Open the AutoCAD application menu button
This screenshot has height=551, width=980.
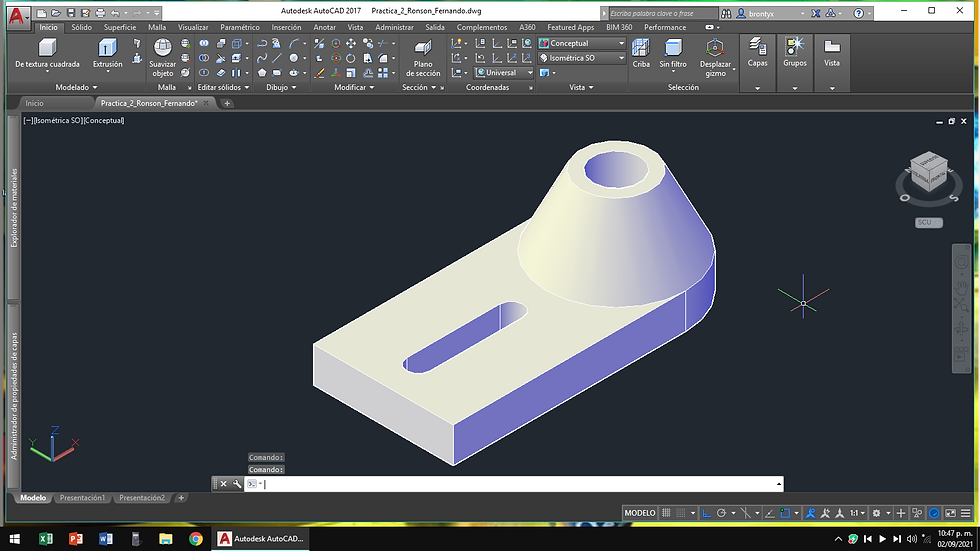(18, 17)
